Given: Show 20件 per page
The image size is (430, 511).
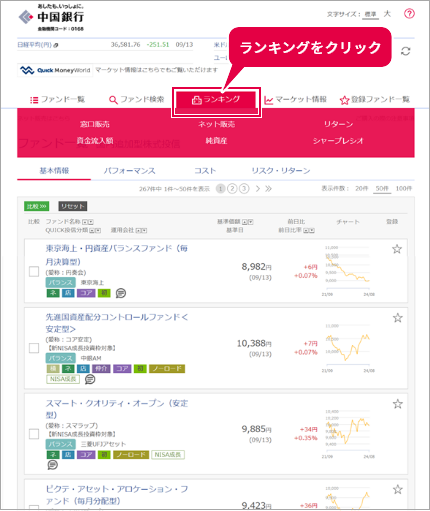Looking at the screenshot, I should (361, 189).
